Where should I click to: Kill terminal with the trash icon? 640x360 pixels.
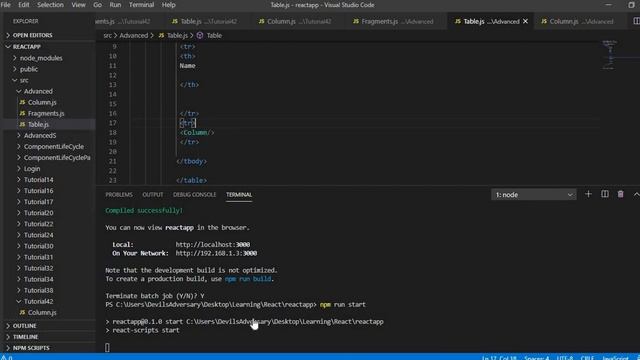click(620, 194)
